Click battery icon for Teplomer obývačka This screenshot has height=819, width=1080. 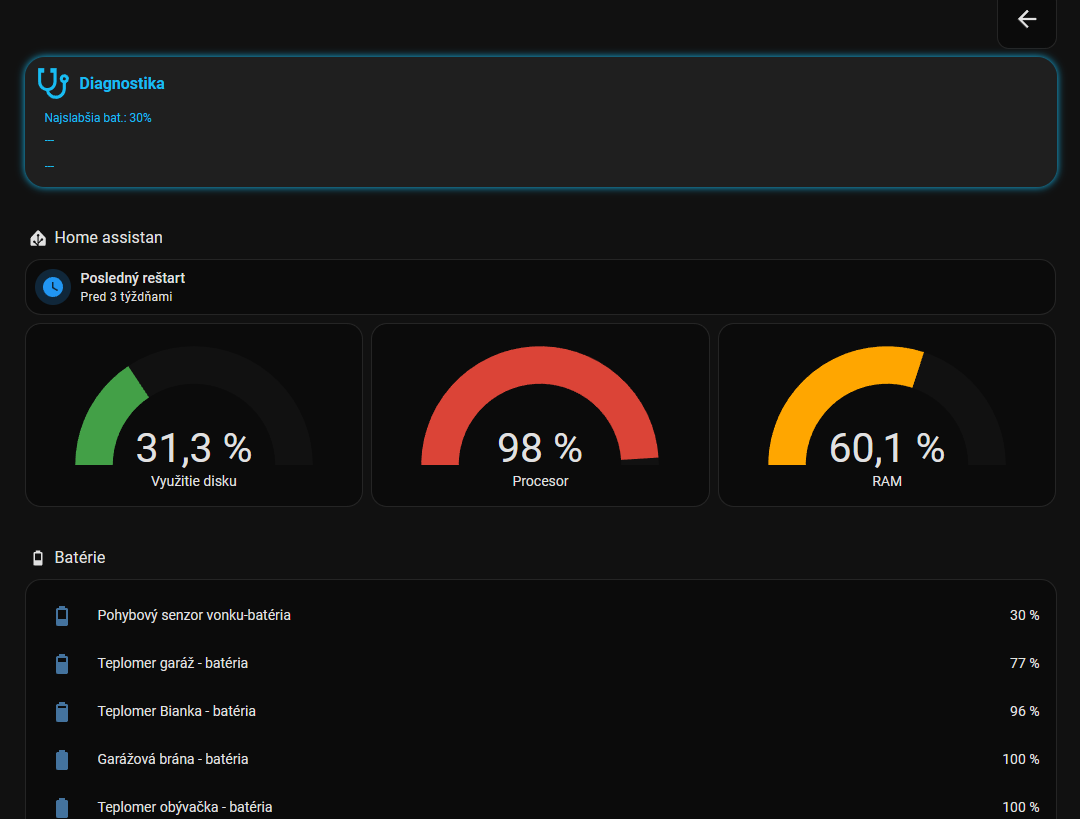pos(62,806)
